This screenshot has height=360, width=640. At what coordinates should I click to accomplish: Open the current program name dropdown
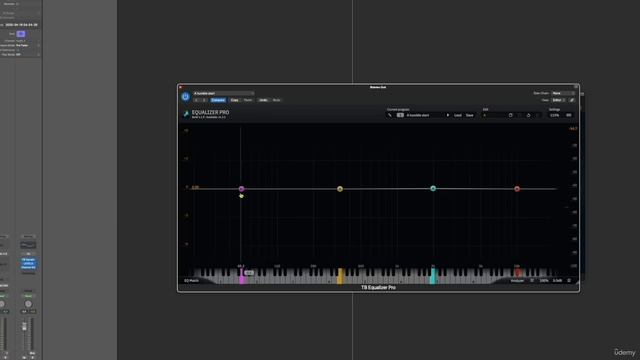[x=424, y=116]
